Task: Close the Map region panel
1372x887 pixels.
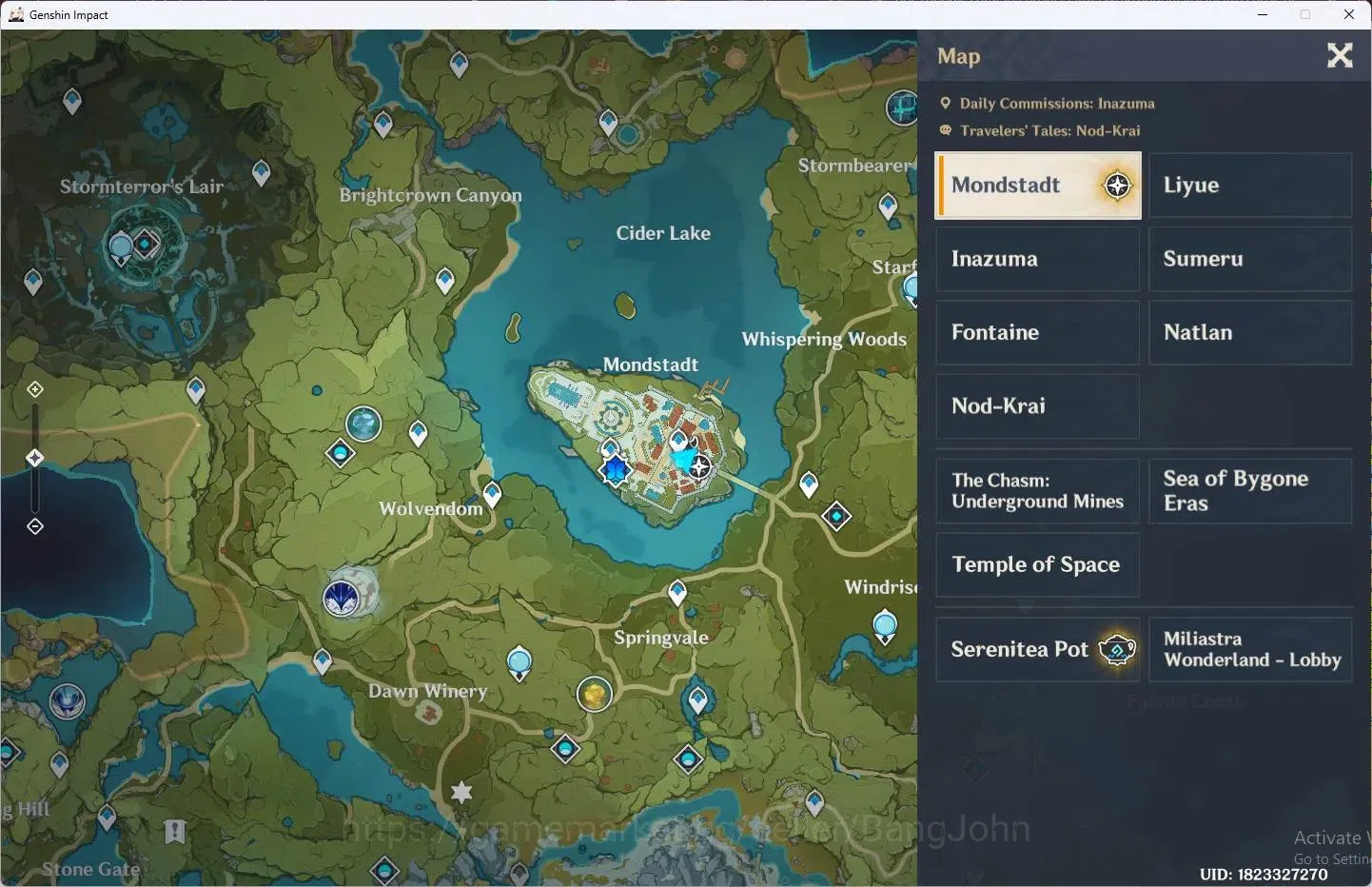Action: (x=1340, y=56)
